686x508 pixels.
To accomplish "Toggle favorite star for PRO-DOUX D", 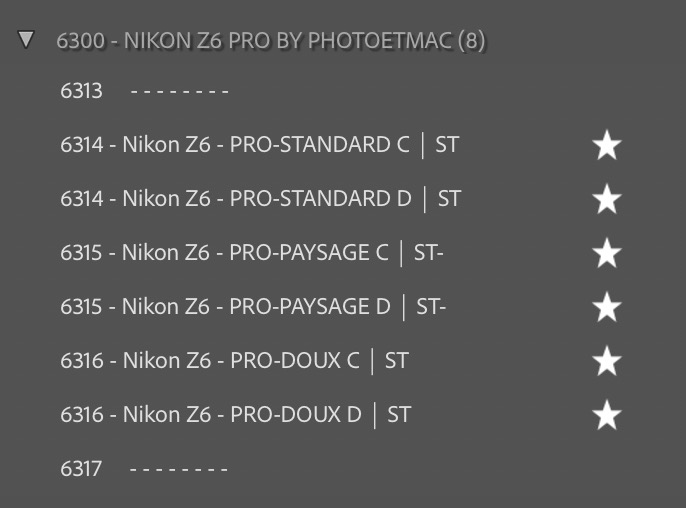I will (607, 416).
